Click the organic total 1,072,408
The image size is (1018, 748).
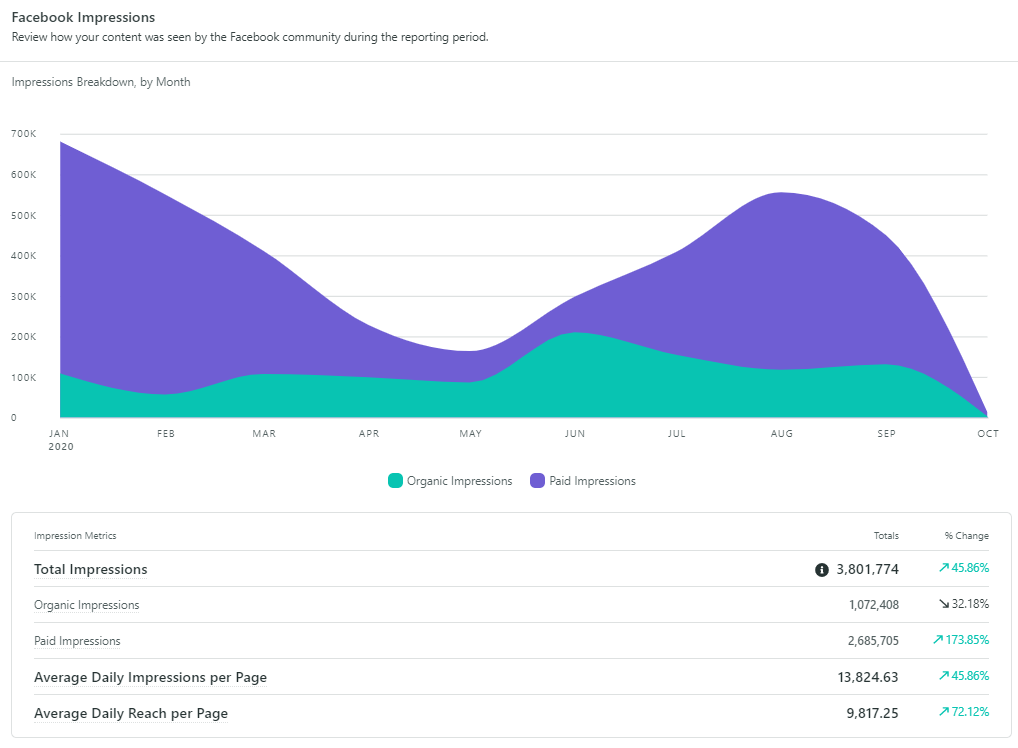point(874,605)
